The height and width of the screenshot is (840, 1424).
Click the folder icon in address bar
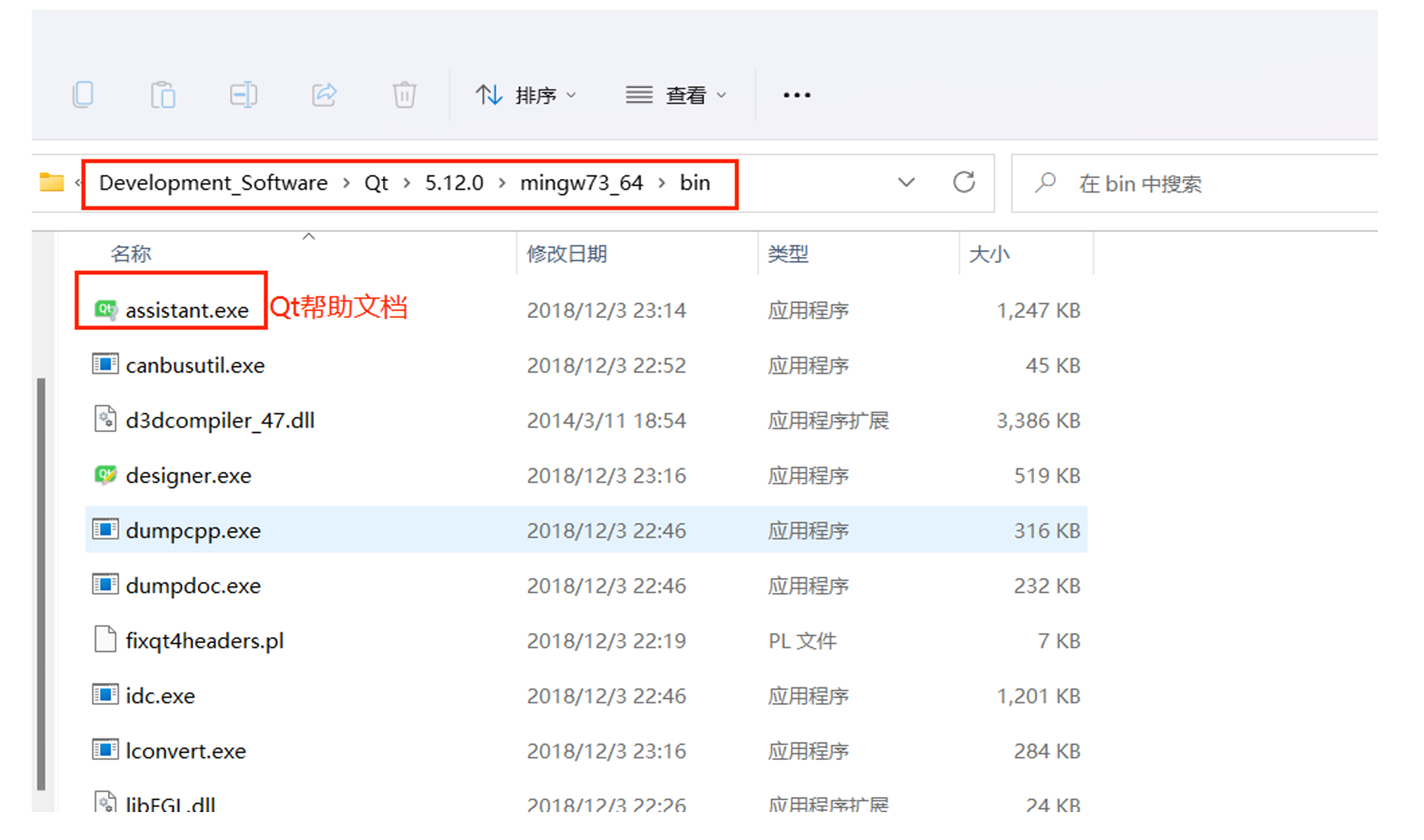(51, 183)
